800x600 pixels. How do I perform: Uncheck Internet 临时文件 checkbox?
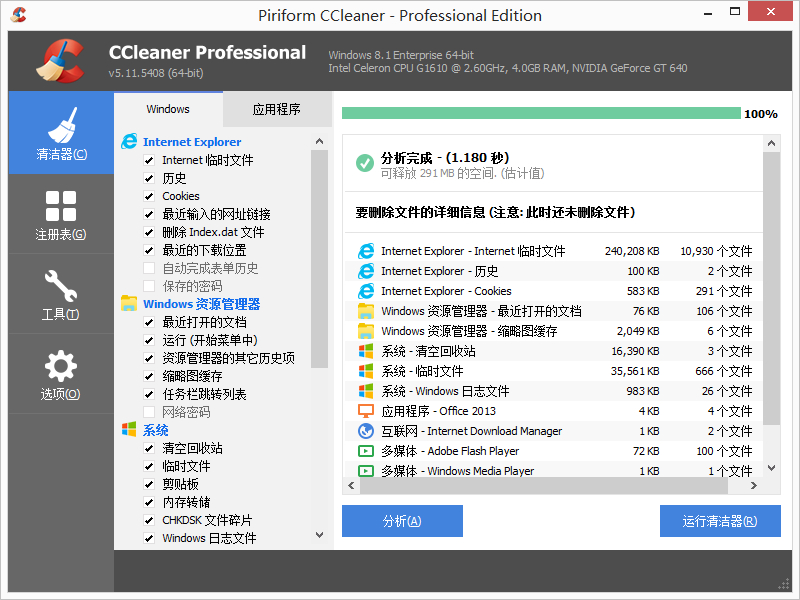(x=149, y=160)
